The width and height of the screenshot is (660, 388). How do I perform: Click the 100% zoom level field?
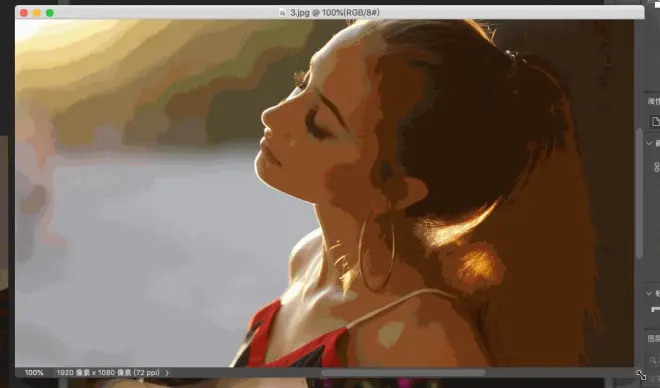click(34, 373)
